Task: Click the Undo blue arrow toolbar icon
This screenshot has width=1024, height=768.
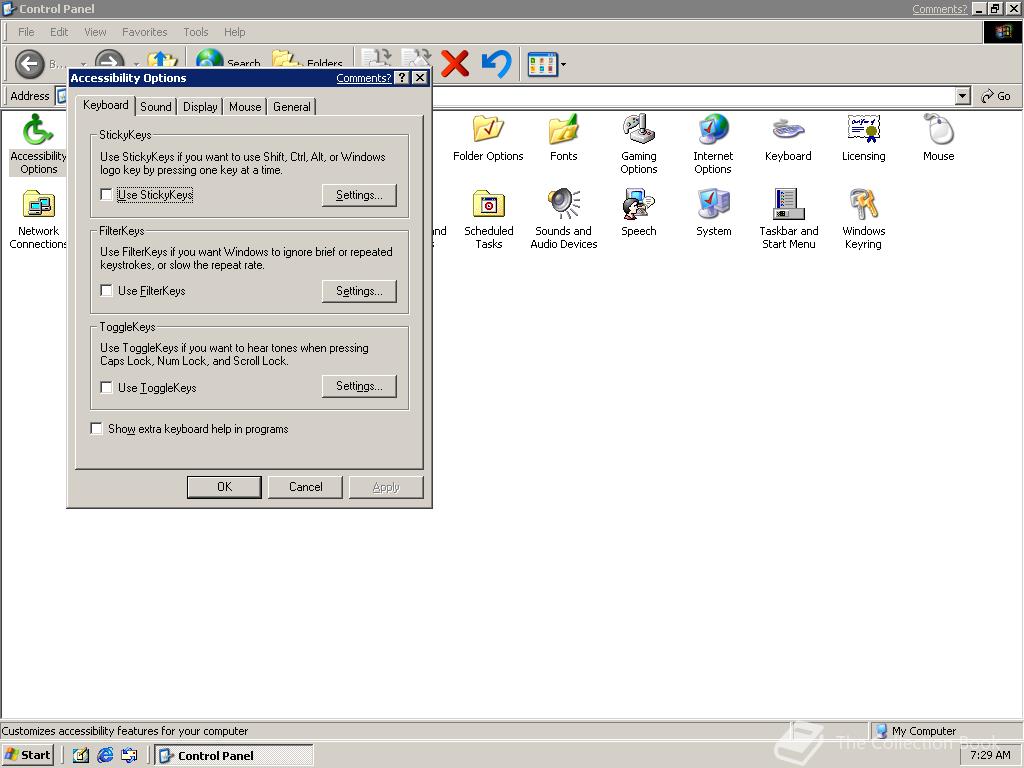Action: (x=496, y=64)
